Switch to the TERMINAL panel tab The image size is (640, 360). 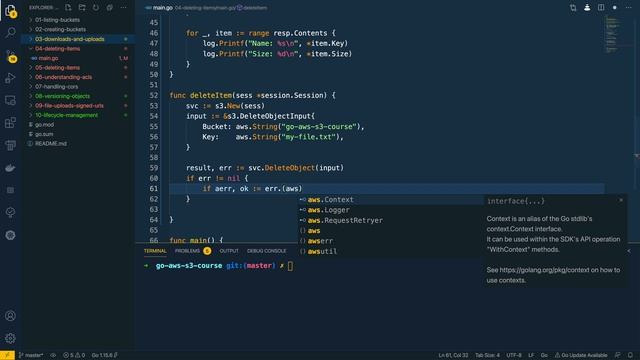[x=155, y=251]
